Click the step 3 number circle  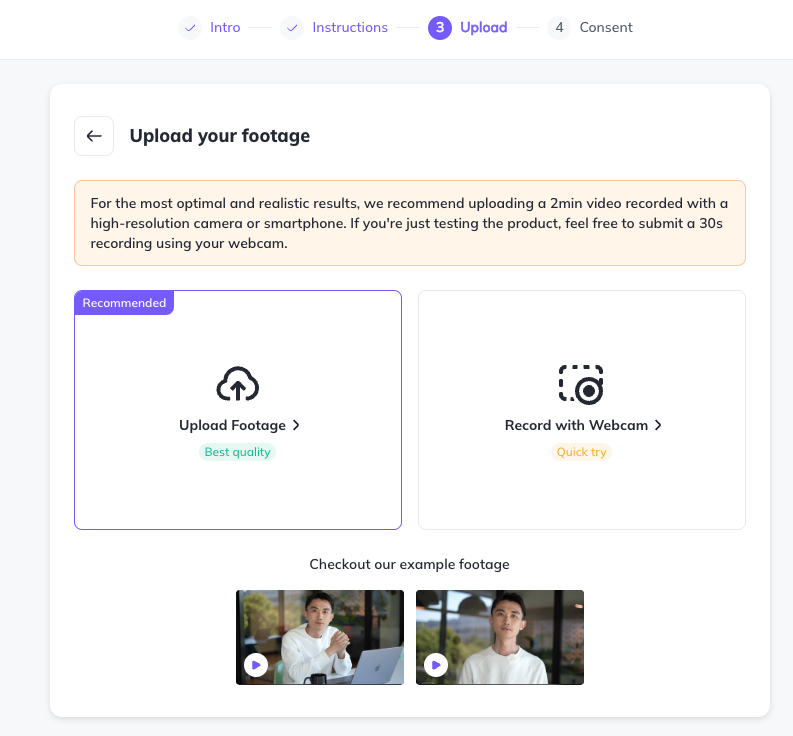point(440,28)
